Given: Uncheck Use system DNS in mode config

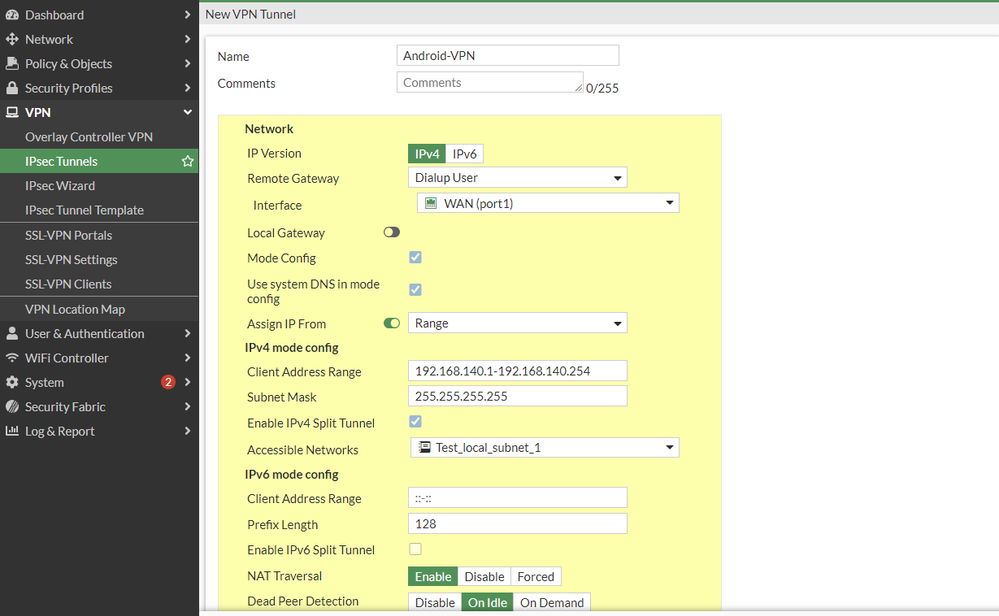Looking at the screenshot, I should tap(415, 290).
